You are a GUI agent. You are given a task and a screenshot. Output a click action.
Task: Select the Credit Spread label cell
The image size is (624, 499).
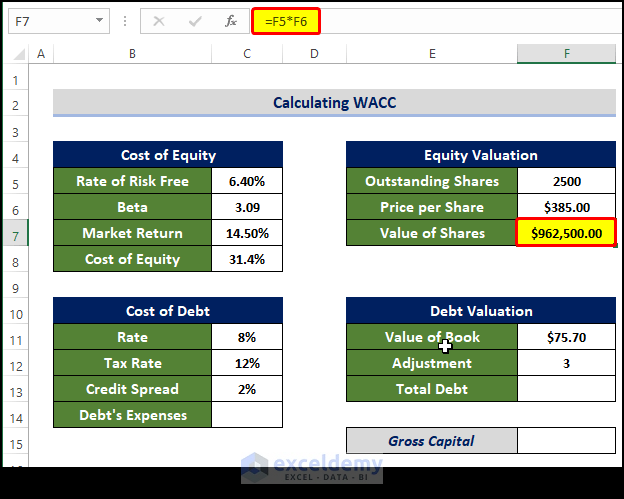[x=133, y=389]
